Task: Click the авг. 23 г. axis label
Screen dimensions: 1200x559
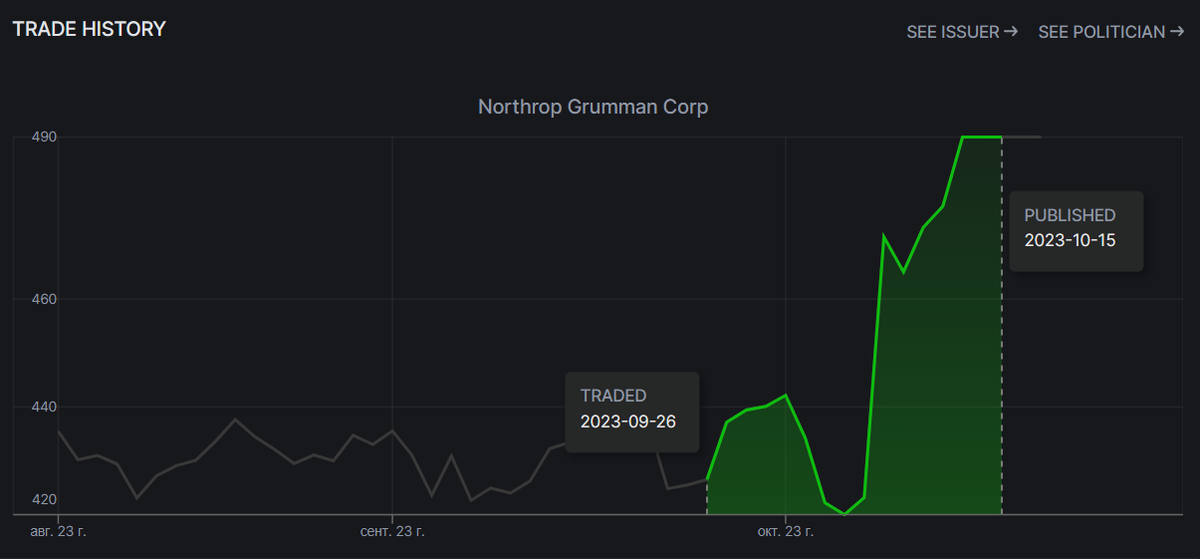Action: tap(58, 530)
